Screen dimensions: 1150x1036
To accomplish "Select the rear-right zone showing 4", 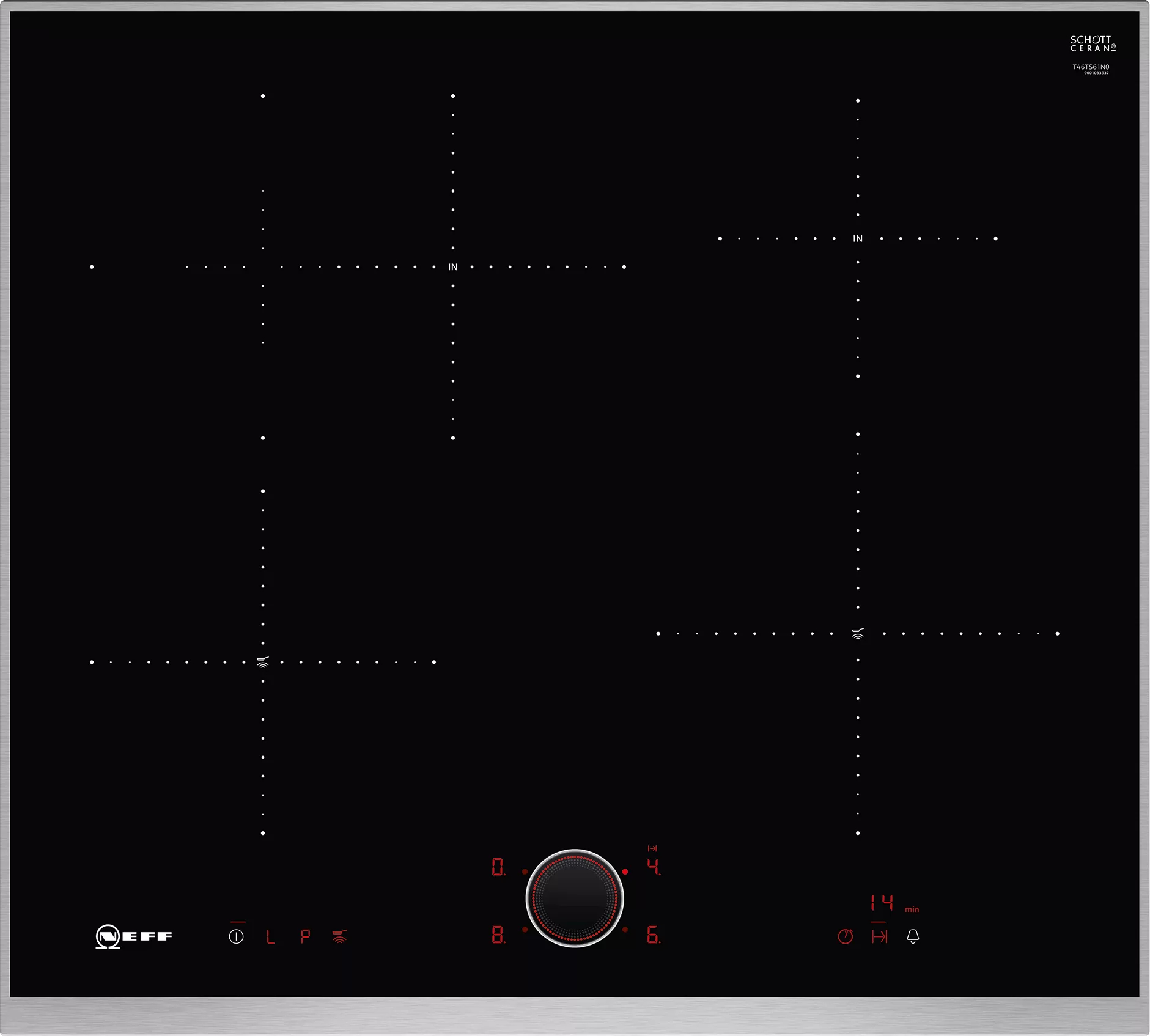I will 654,867.
